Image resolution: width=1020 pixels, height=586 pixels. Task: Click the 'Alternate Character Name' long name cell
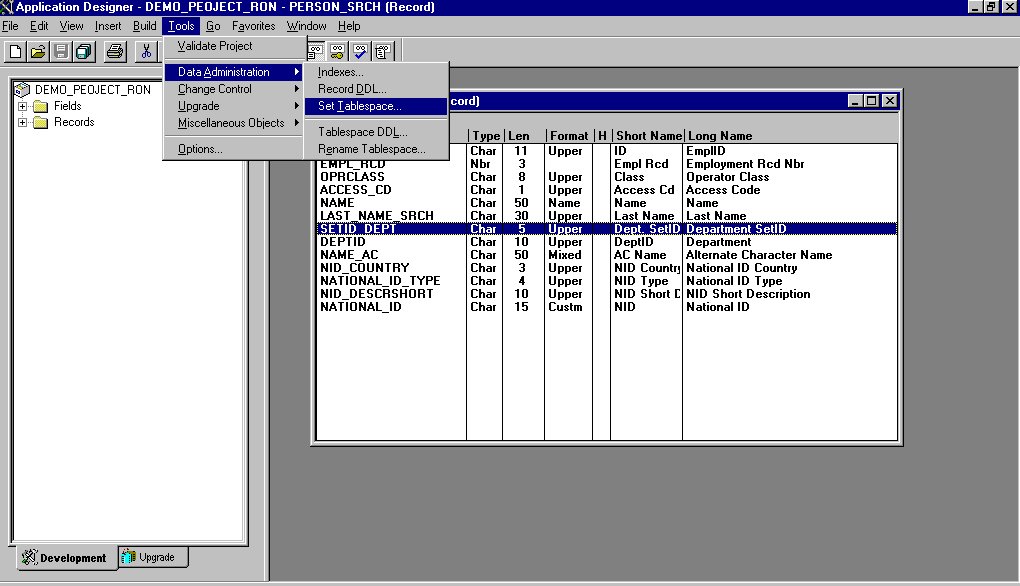pyautogui.click(x=758, y=255)
